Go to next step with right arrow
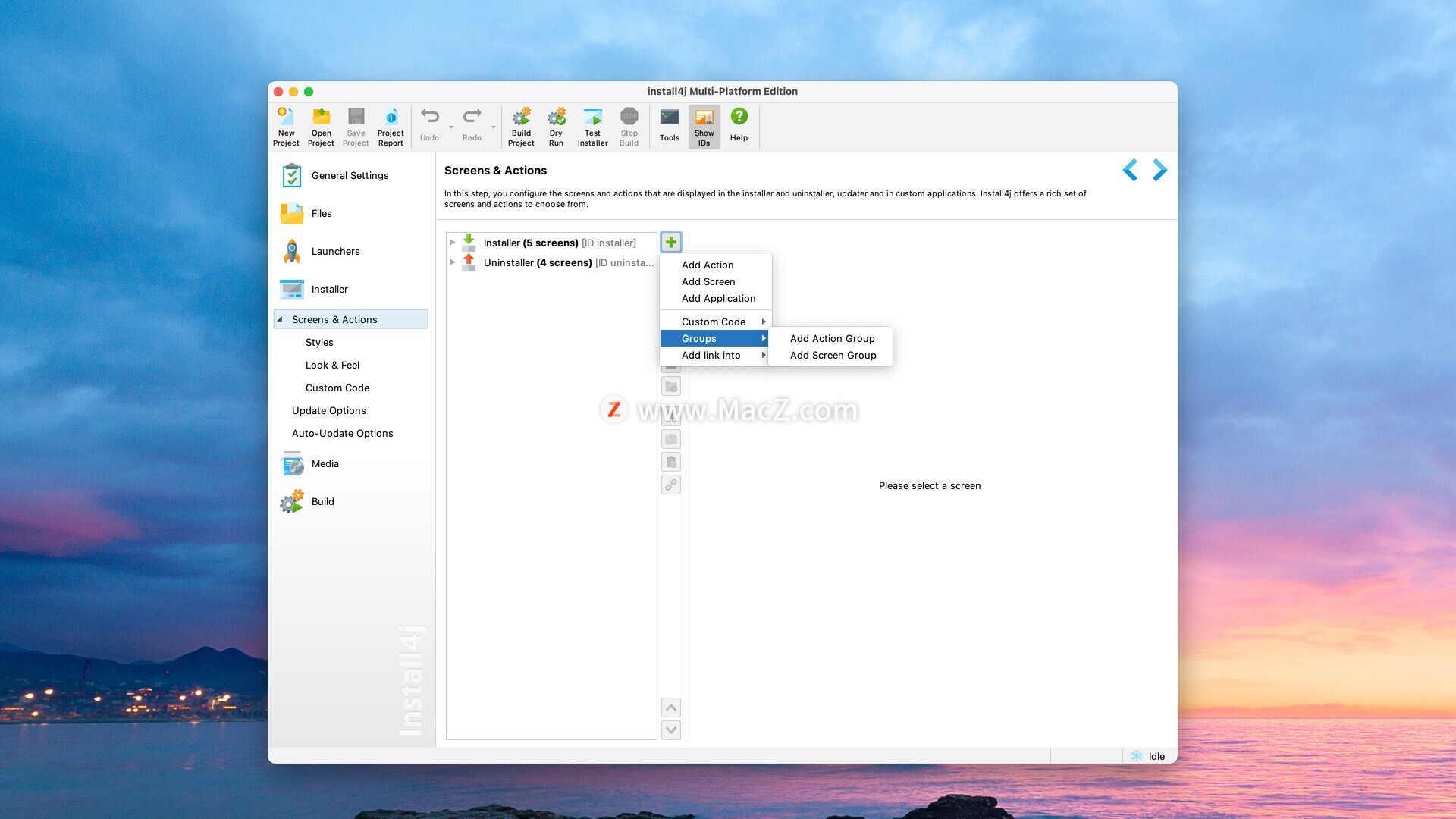 click(x=1159, y=170)
